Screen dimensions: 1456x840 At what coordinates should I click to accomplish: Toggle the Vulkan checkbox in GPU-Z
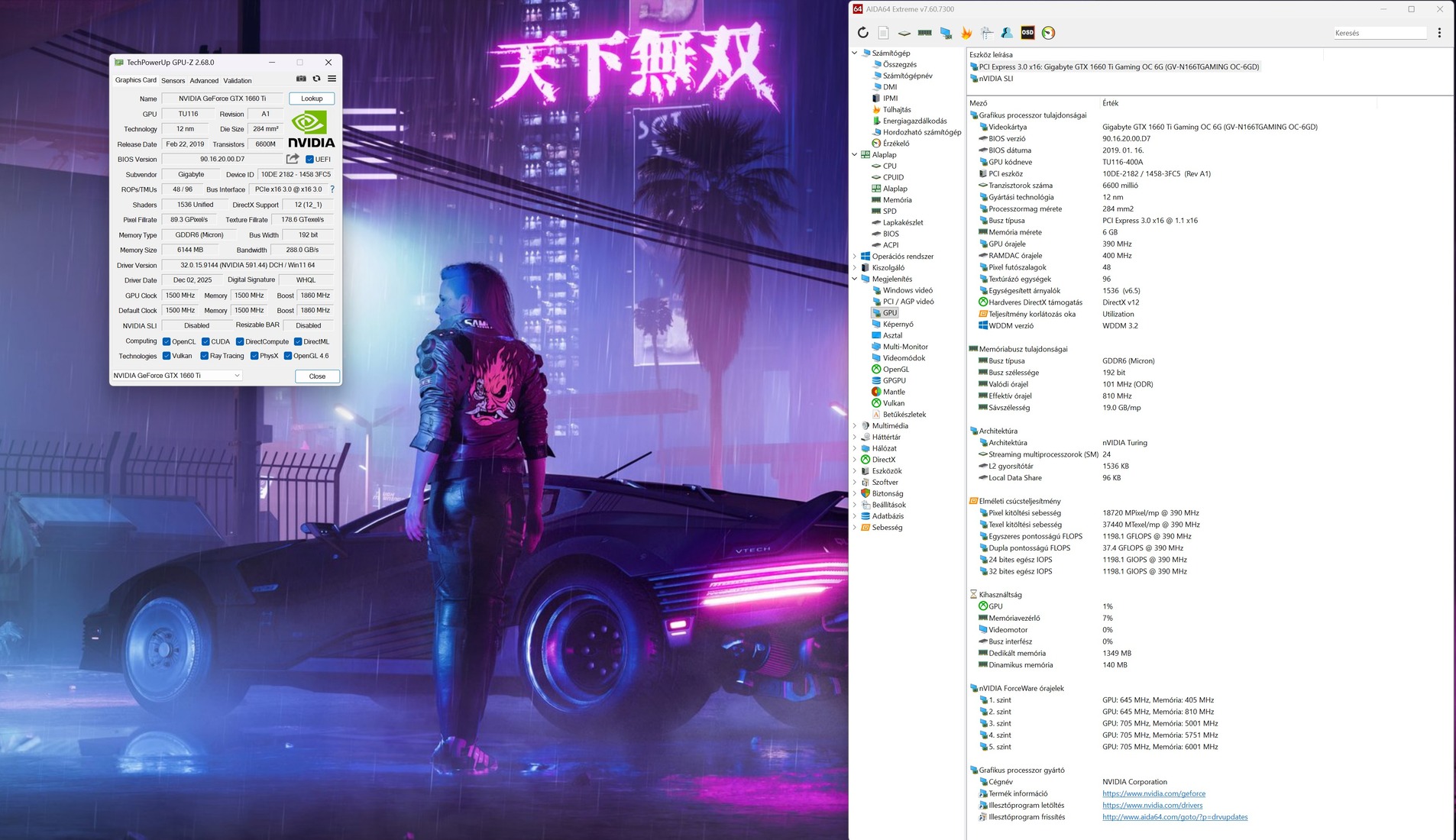pos(167,356)
